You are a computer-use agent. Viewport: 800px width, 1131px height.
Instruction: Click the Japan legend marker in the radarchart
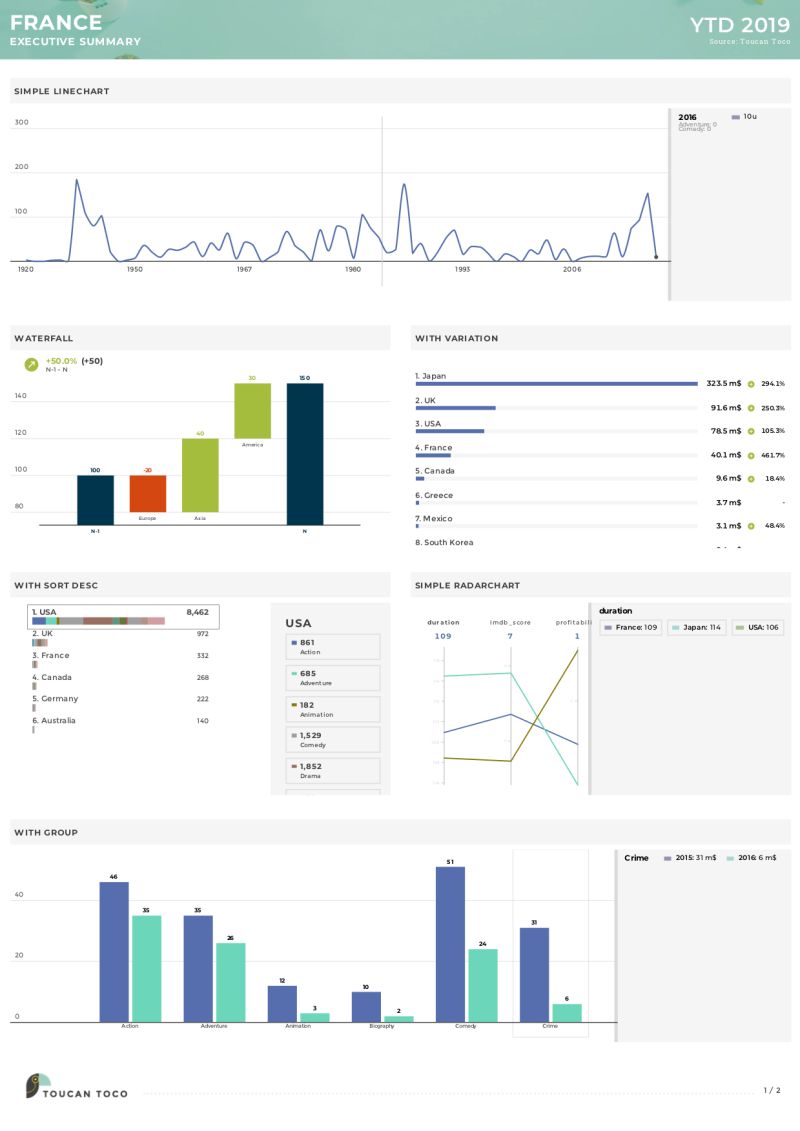tap(674, 626)
